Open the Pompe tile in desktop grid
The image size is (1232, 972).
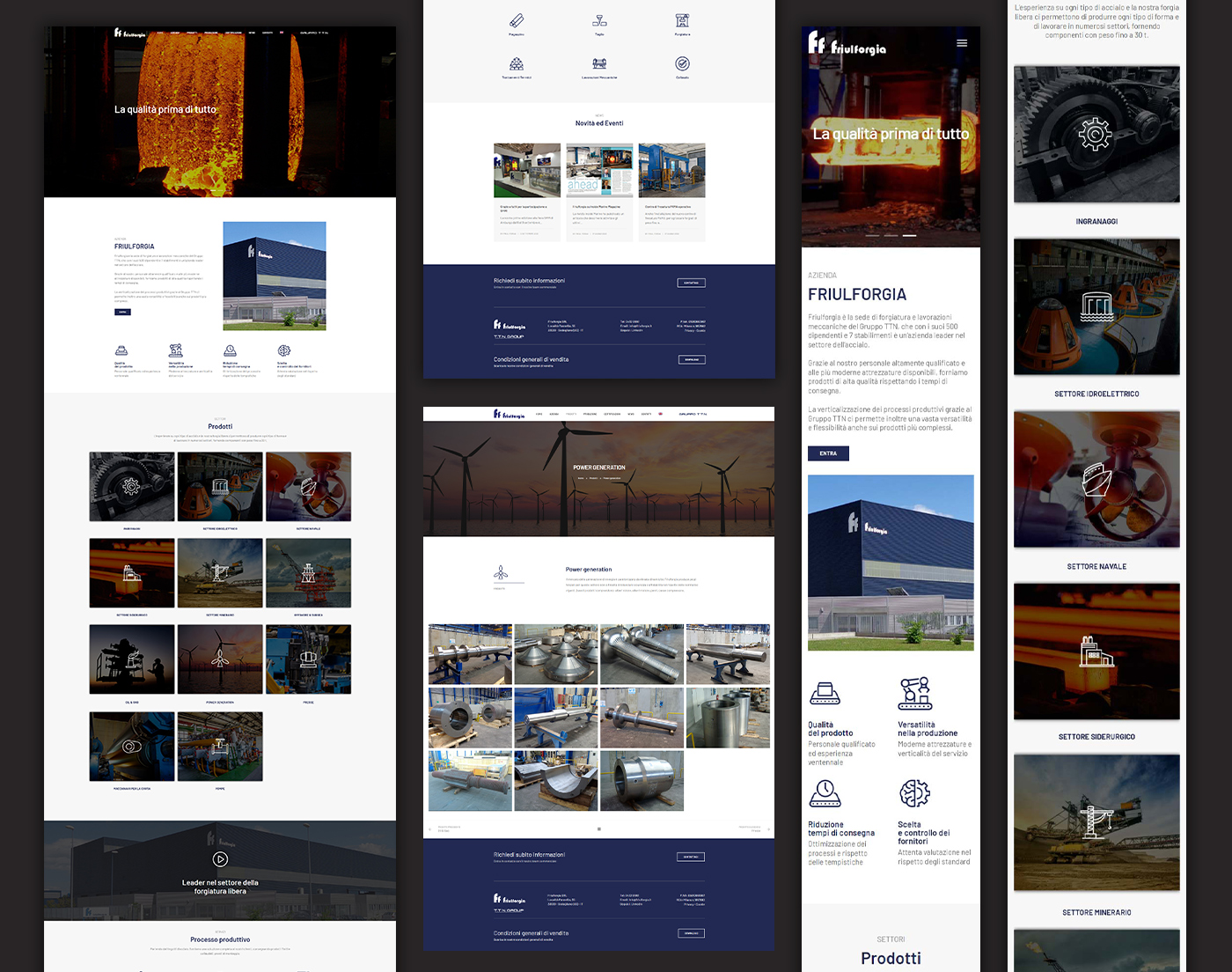tap(220, 747)
